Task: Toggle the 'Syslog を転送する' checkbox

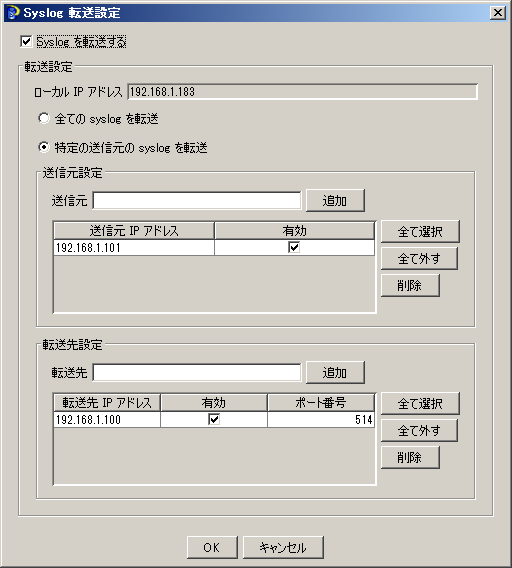Action: coord(26,41)
